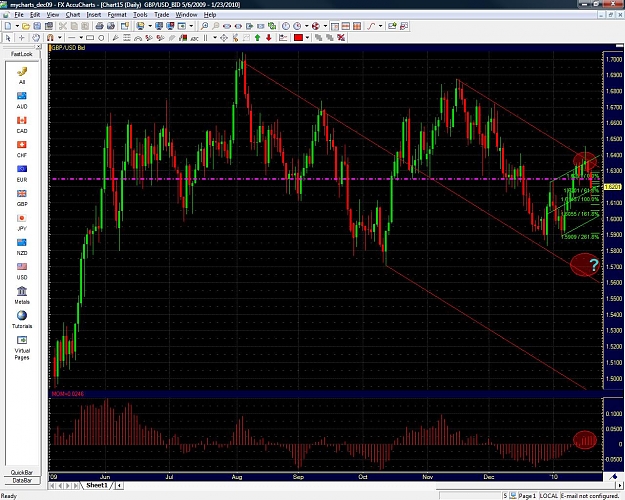Click the curve line study icon
This screenshot has width=625, height=500.
pyautogui.click(x=371, y=26)
